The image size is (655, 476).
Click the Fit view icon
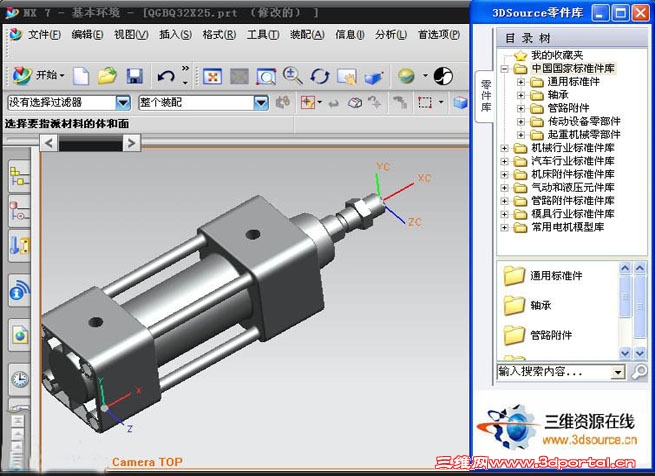tap(212, 76)
